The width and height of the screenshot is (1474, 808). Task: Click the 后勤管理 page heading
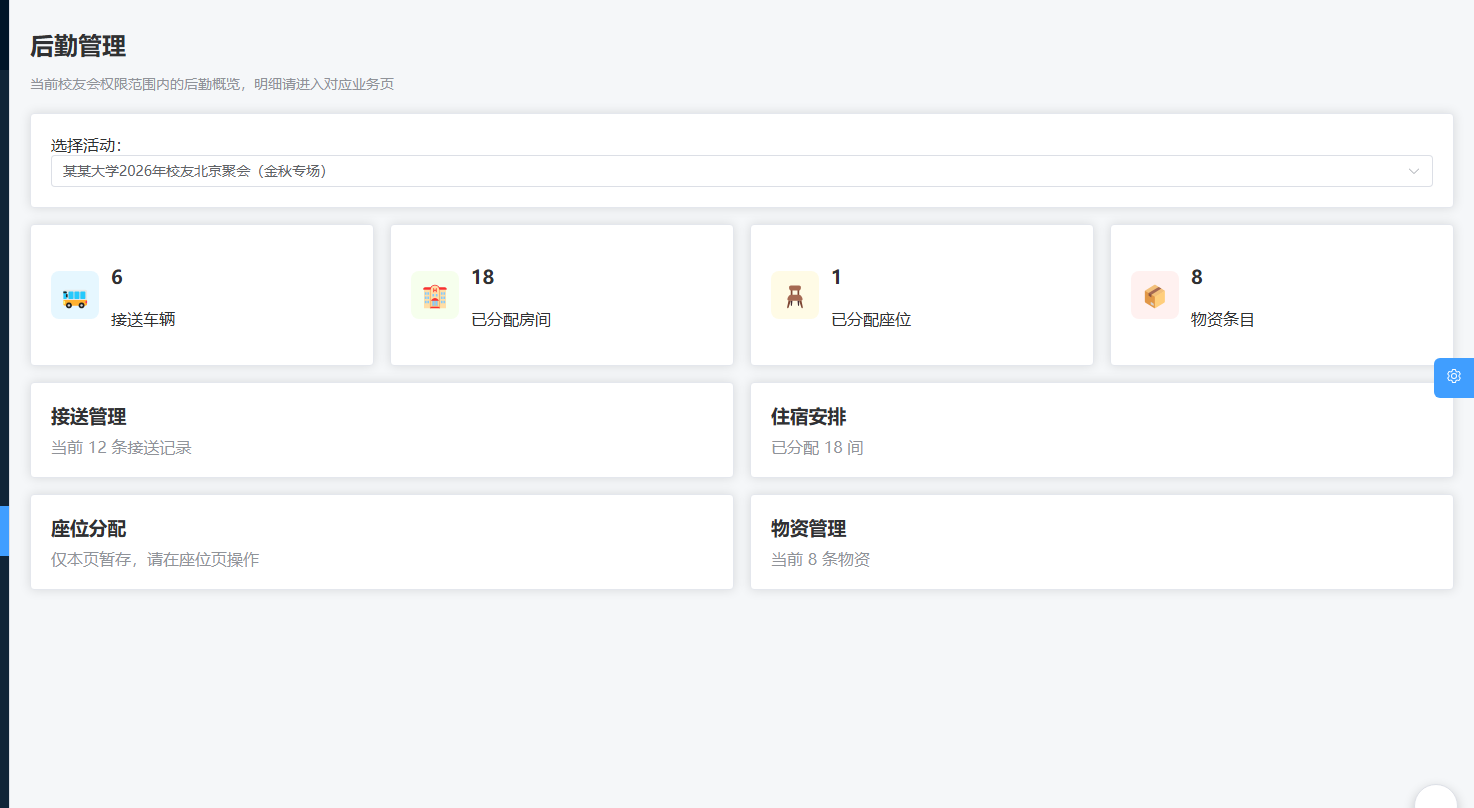pyautogui.click(x=78, y=46)
